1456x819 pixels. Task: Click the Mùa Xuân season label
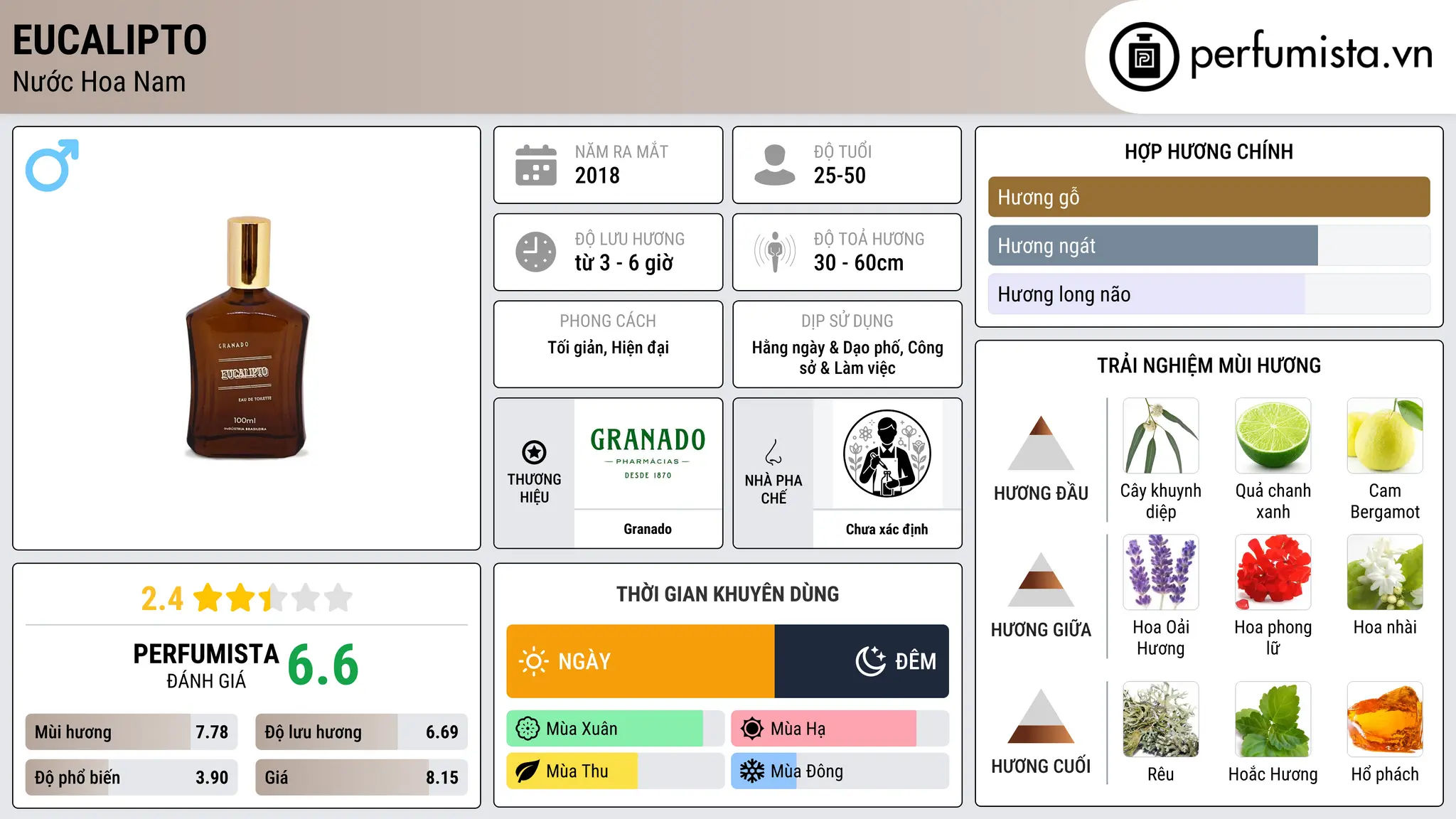coord(582,729)
